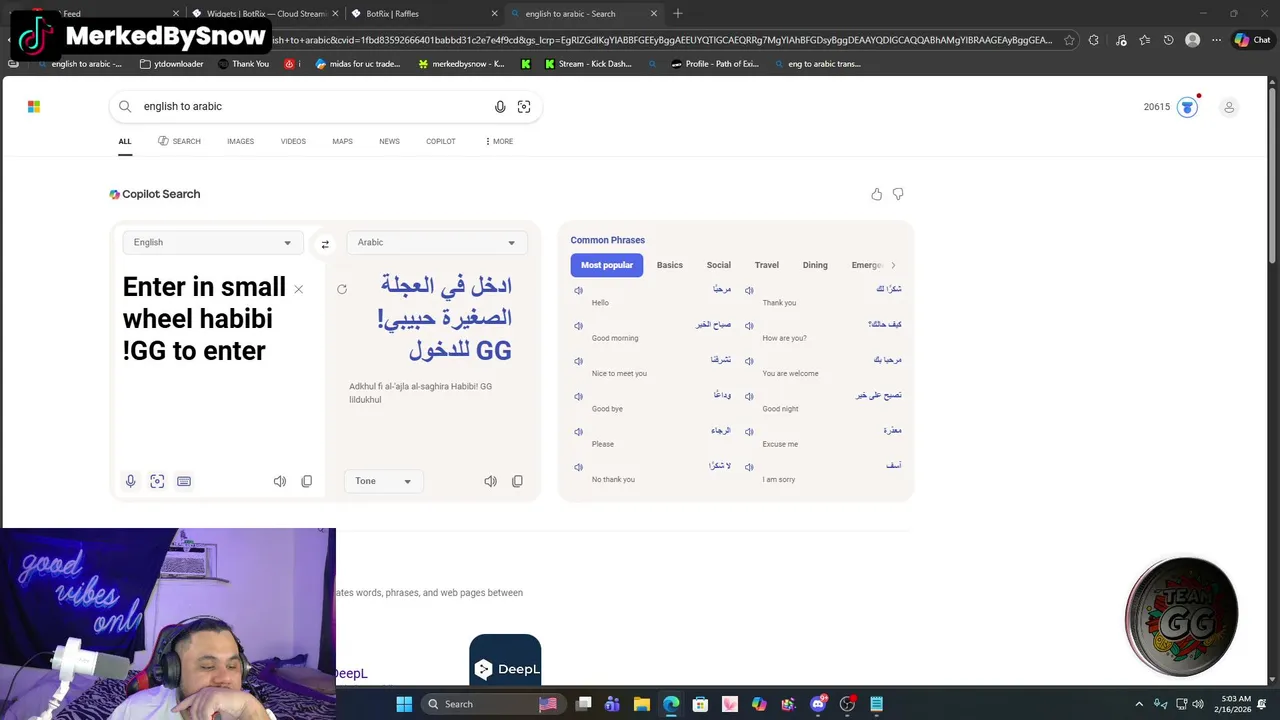The width and height of the screenshot is (1280, 720).
Task: Open on-screen keyboard icon in translator
Action: point(184,481)
